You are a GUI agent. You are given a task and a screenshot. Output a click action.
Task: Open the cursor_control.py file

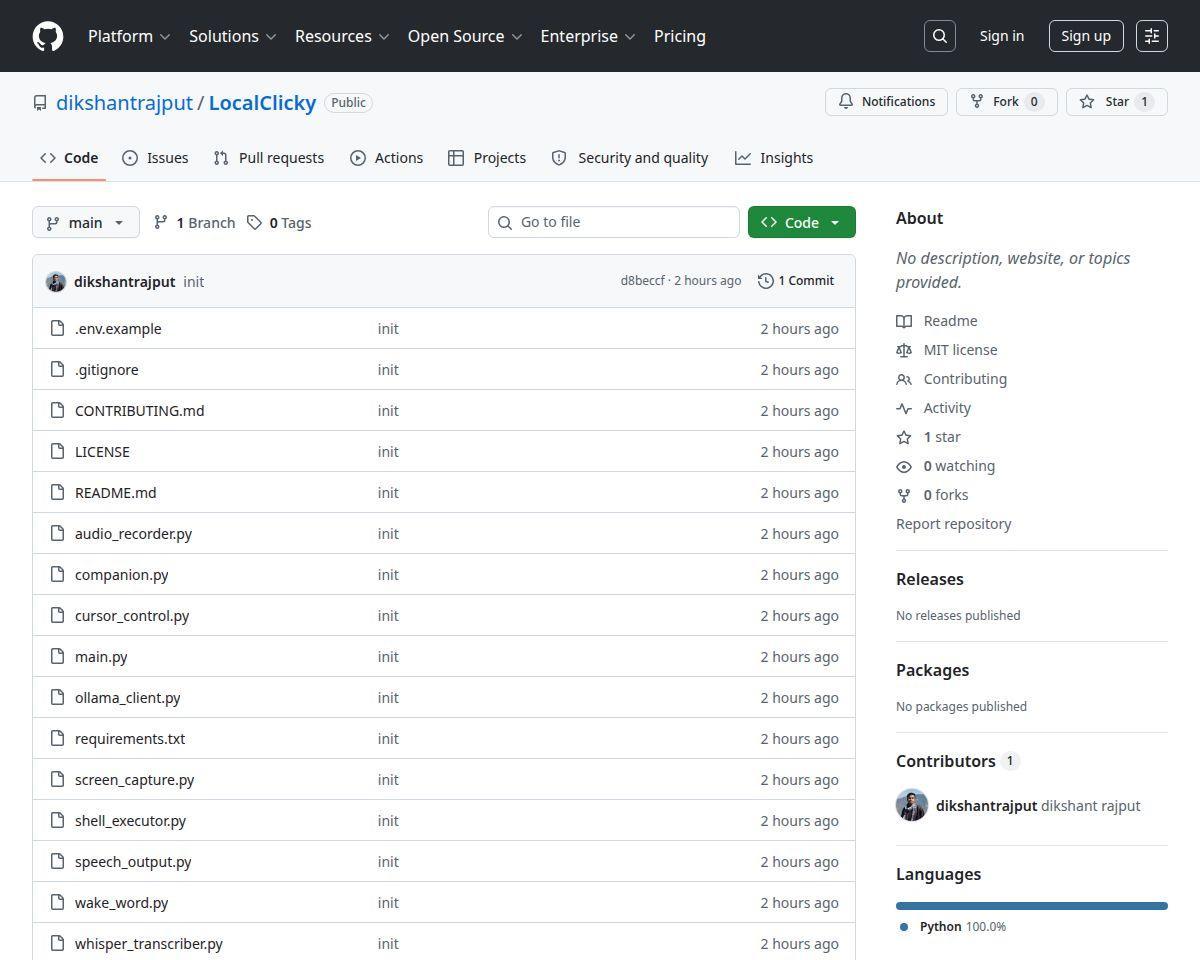click(x=132, y=615)
